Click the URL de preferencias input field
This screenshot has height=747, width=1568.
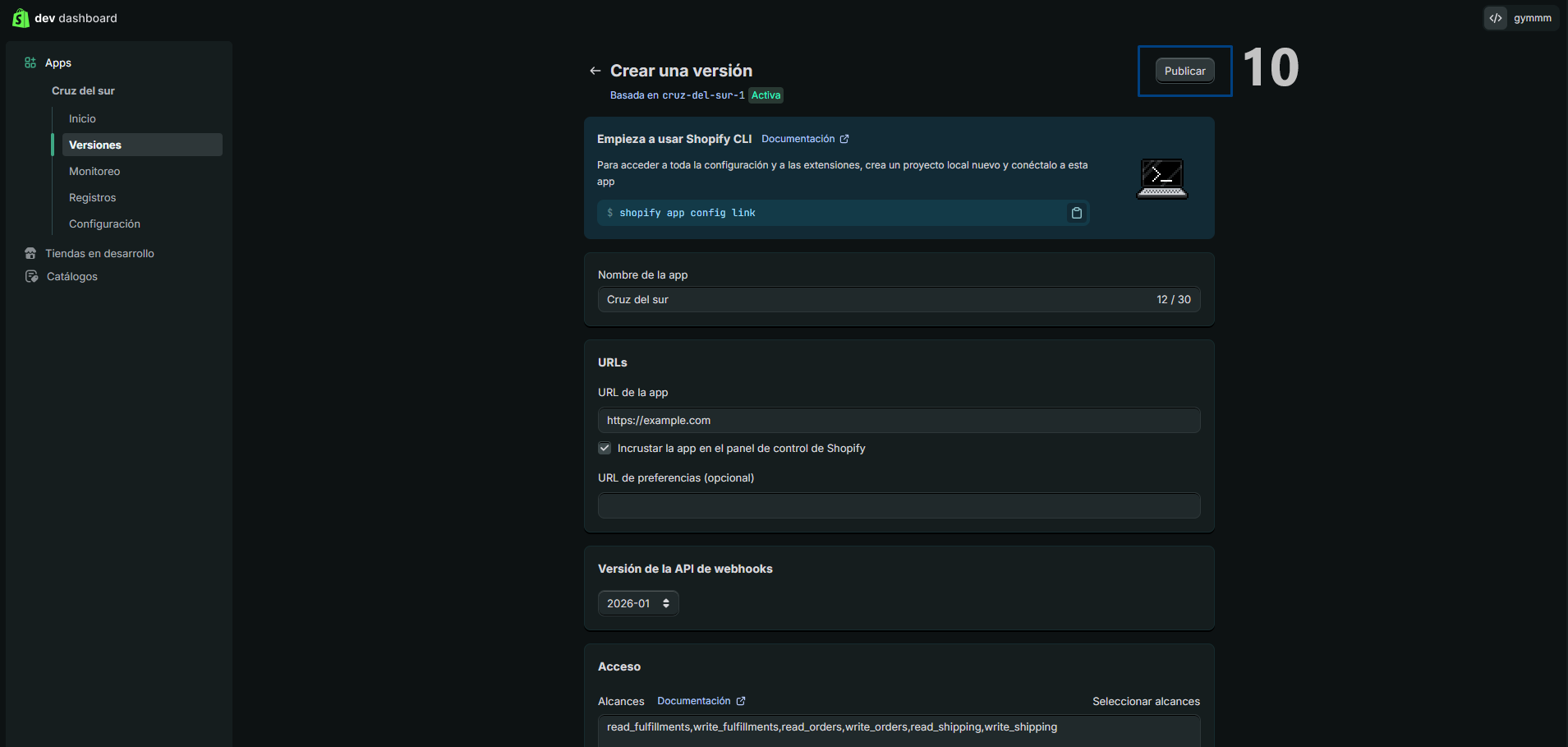pos(899,505)
